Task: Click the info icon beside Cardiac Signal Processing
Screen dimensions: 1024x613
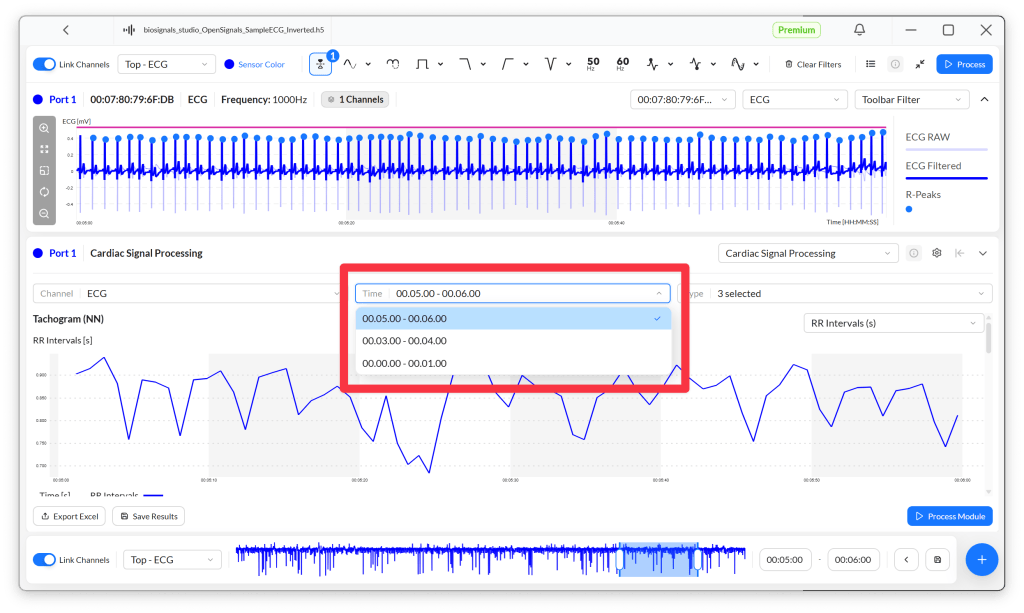Action: click(914, 253)
